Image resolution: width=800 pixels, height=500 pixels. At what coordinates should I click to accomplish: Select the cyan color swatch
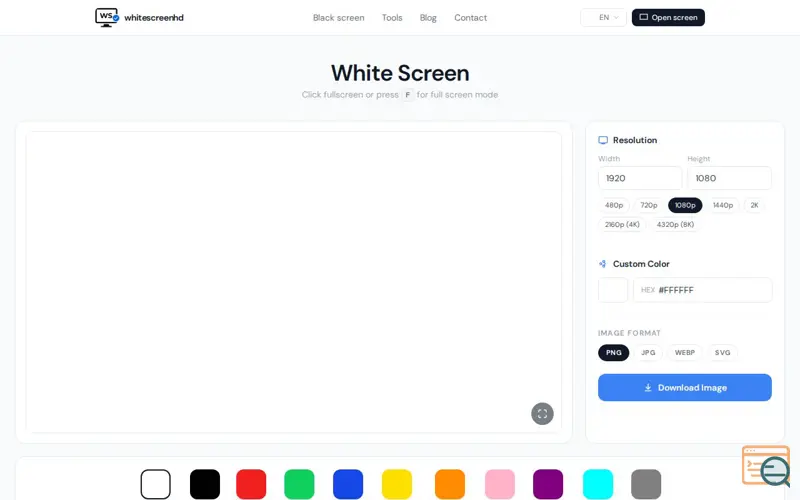(x=598, y=484)
